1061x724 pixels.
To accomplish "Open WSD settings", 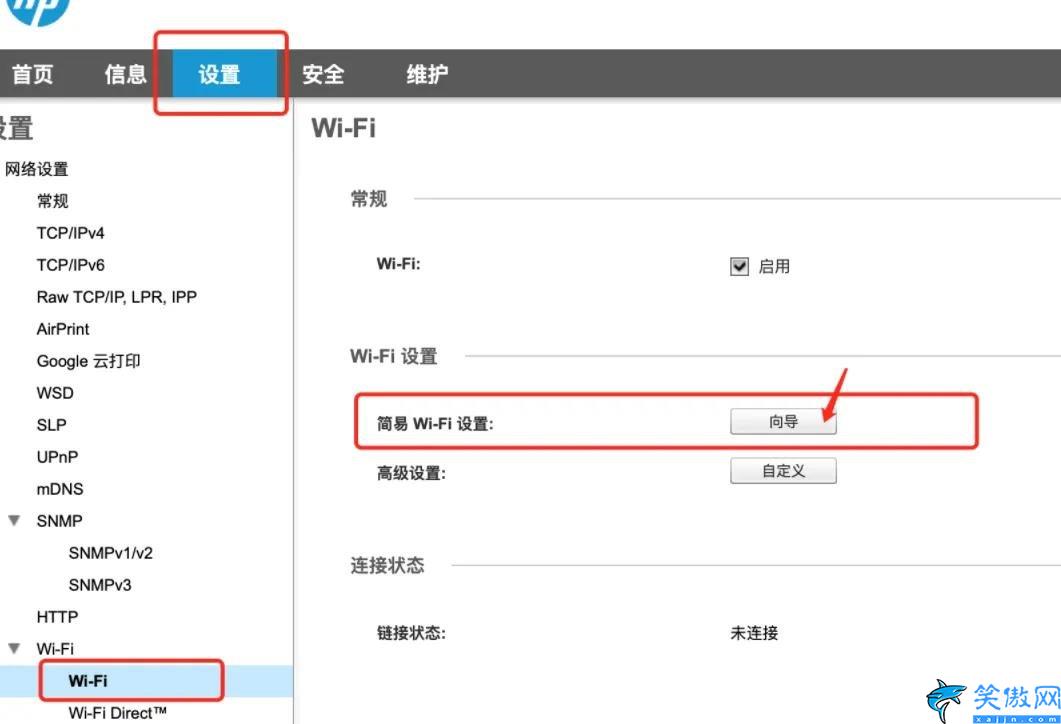I will click(x=55, y=393).
